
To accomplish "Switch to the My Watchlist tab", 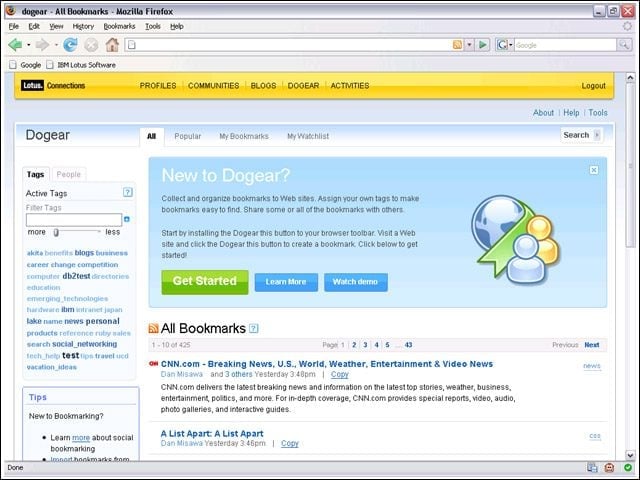I will (308, 136).
